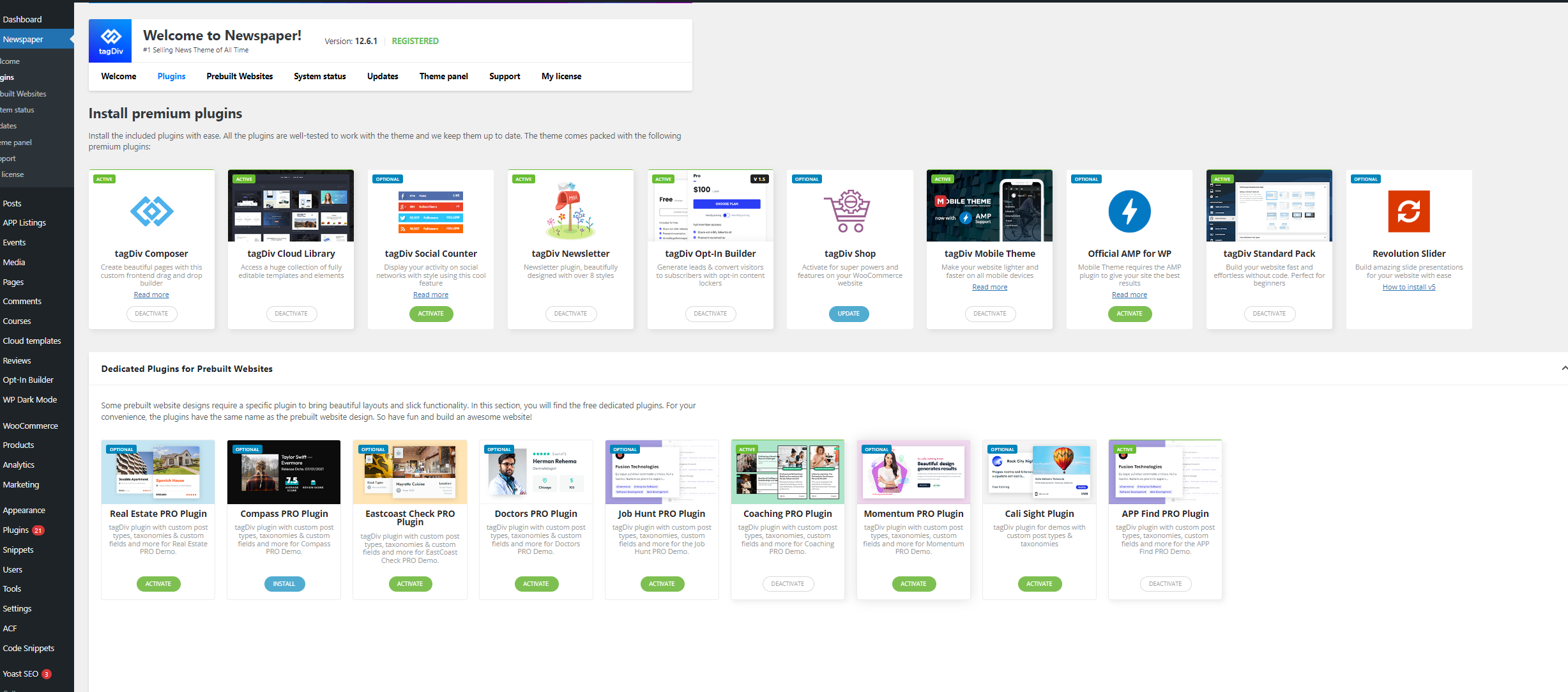Open the Support tab
Screen dimensions: 1568x692
click(505, 76)
